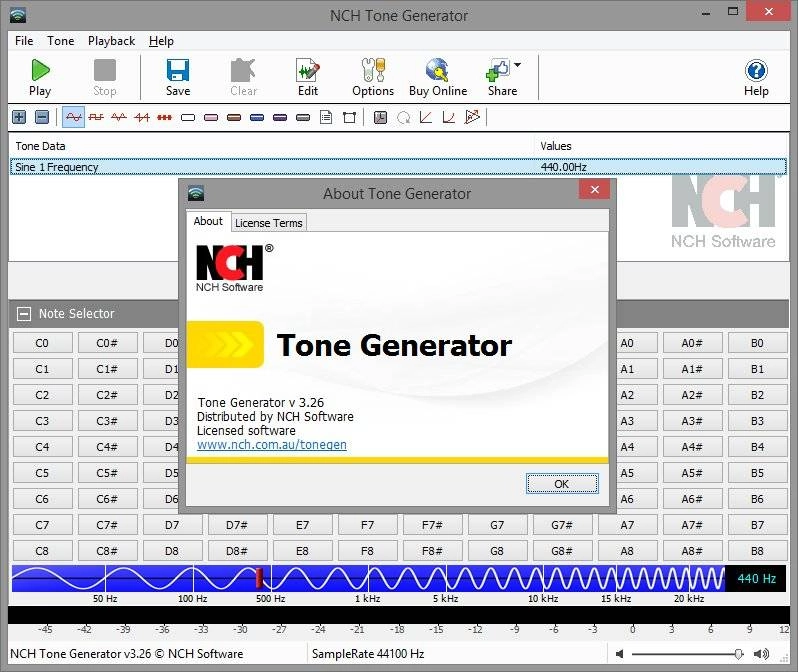Click the add tone plus icon
Screen dimensions: 798x672
(19, 117)
